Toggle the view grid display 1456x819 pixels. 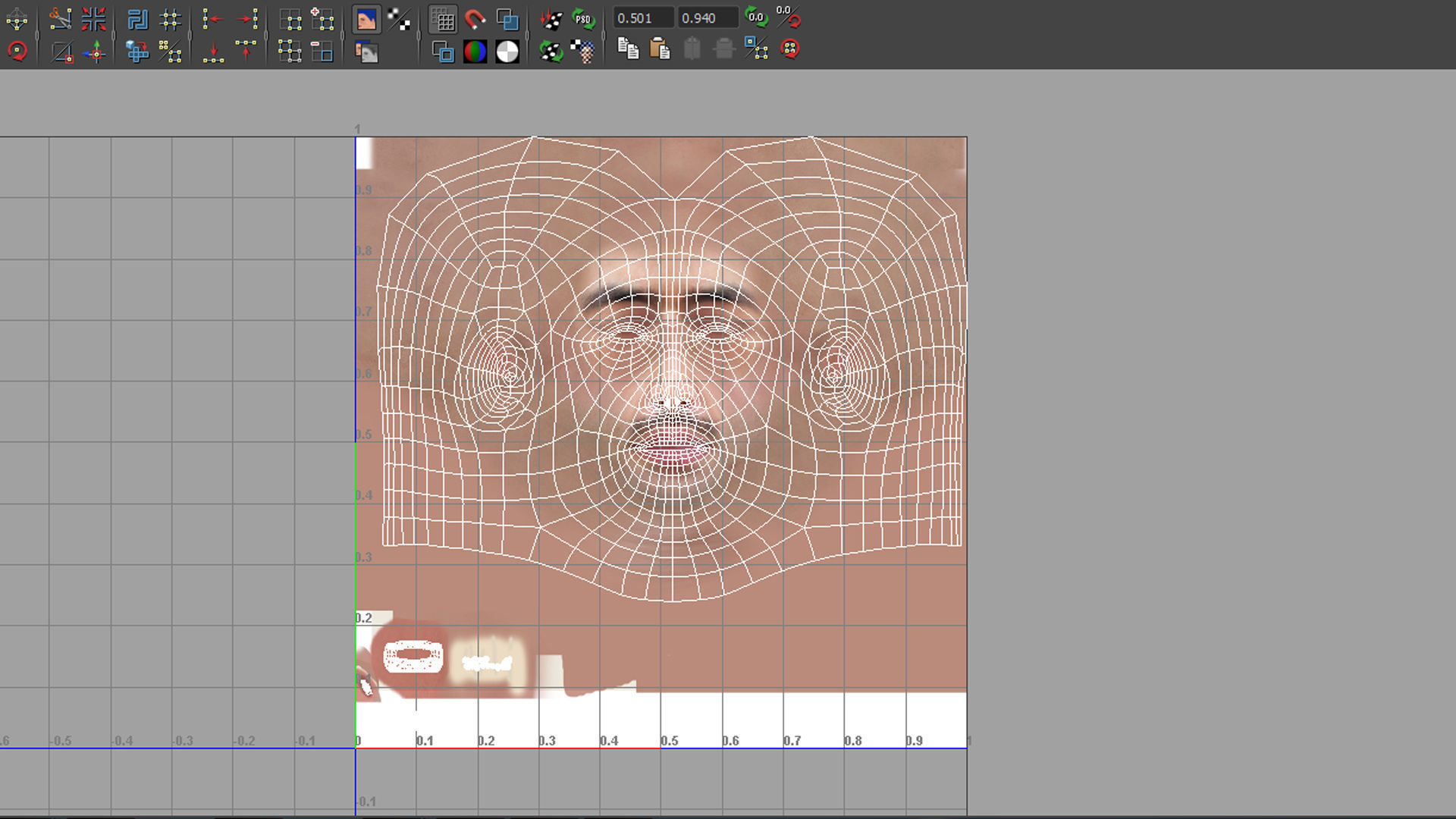443,19
